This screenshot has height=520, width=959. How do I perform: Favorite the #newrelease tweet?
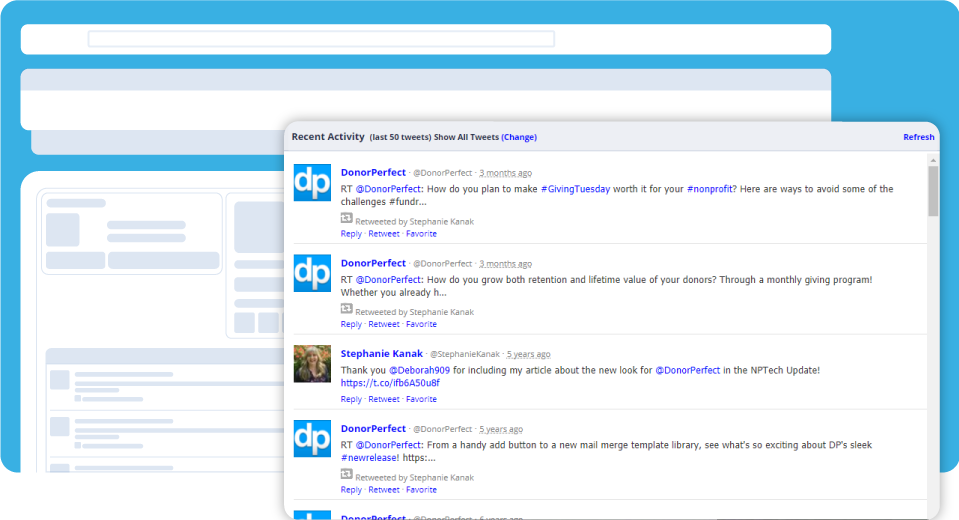click(421, 489)
